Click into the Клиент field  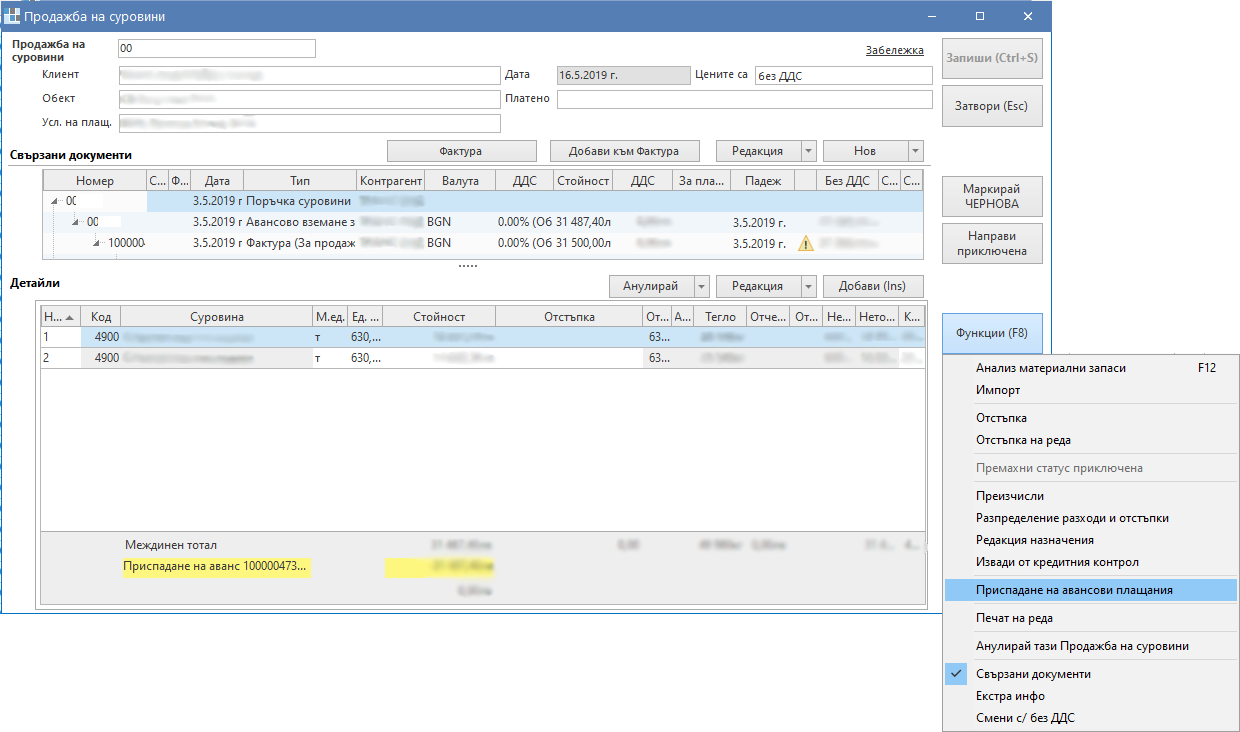(309, 75)
